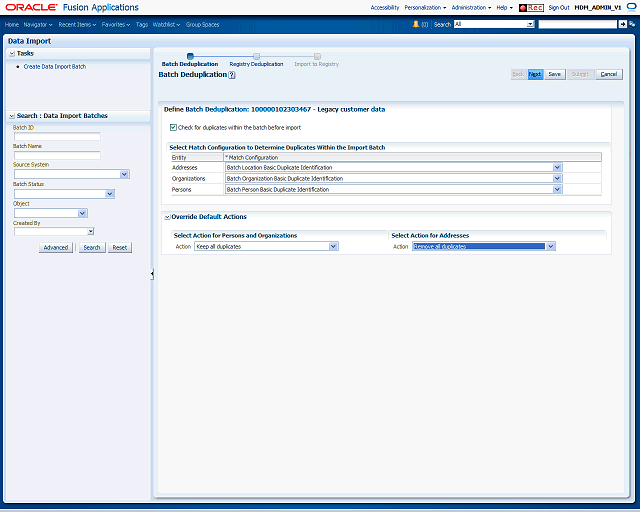Image resolution: width=640 pixels, height=512 pixels.
Task: Click the Reset button
Action: 120,247
